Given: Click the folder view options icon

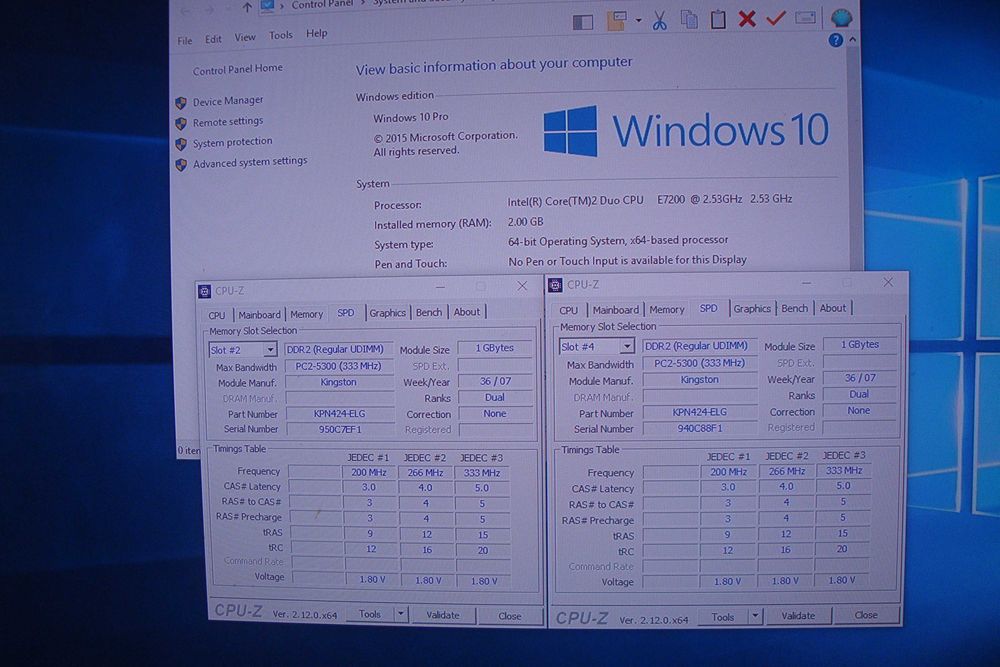Looking at the screenshot, I should pyautogui.click(x=616, y=22).
